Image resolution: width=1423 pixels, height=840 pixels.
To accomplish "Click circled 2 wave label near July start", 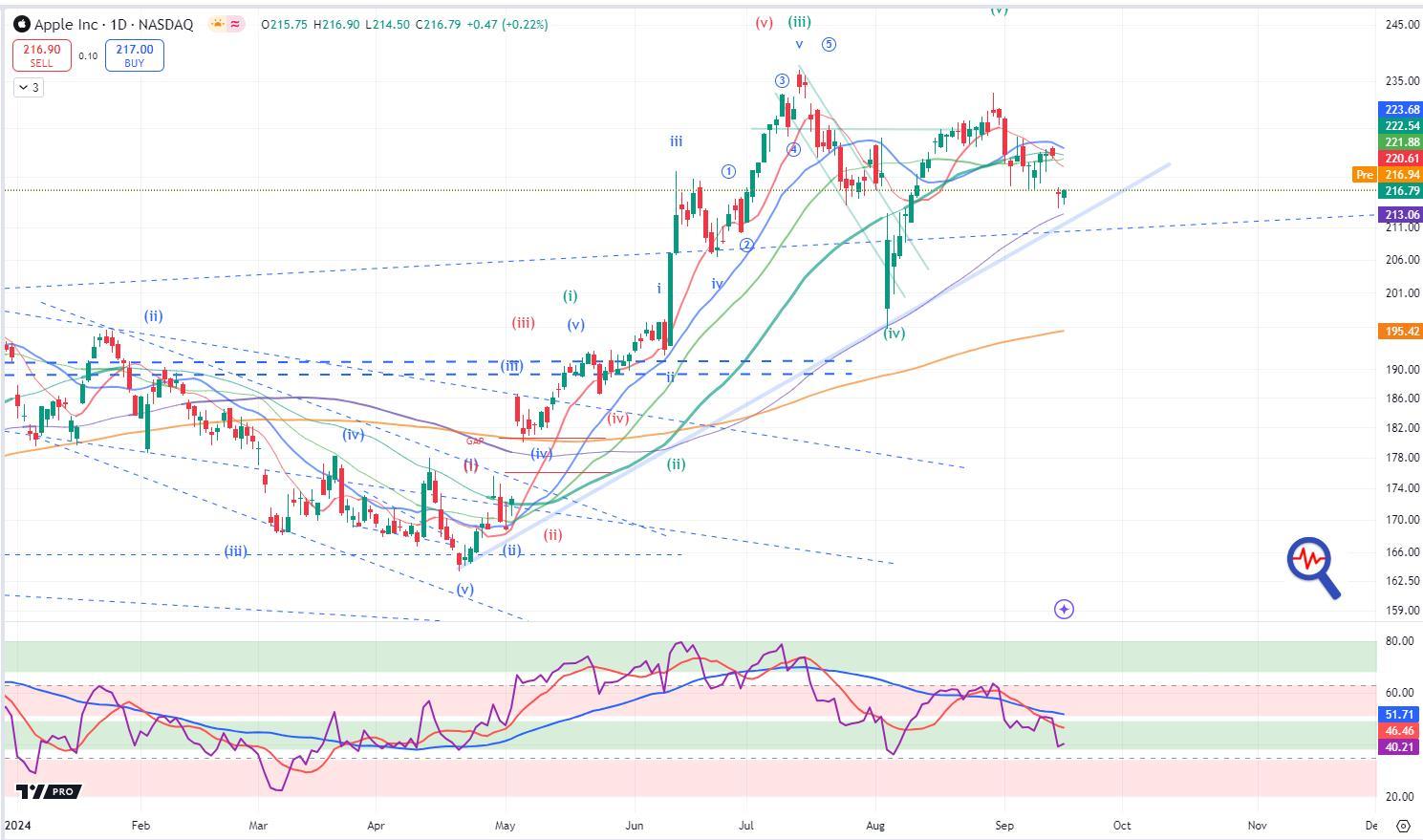I will (746, 245).
